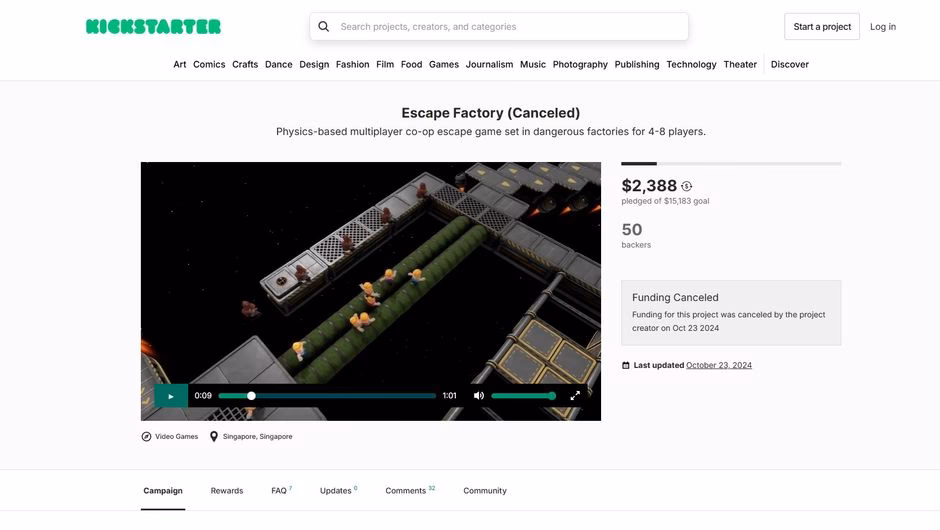This screenshot has width=940, height=530.
Task: Switch to the FAQ tab
Action: pyautogui.click(x=281, y=490)
